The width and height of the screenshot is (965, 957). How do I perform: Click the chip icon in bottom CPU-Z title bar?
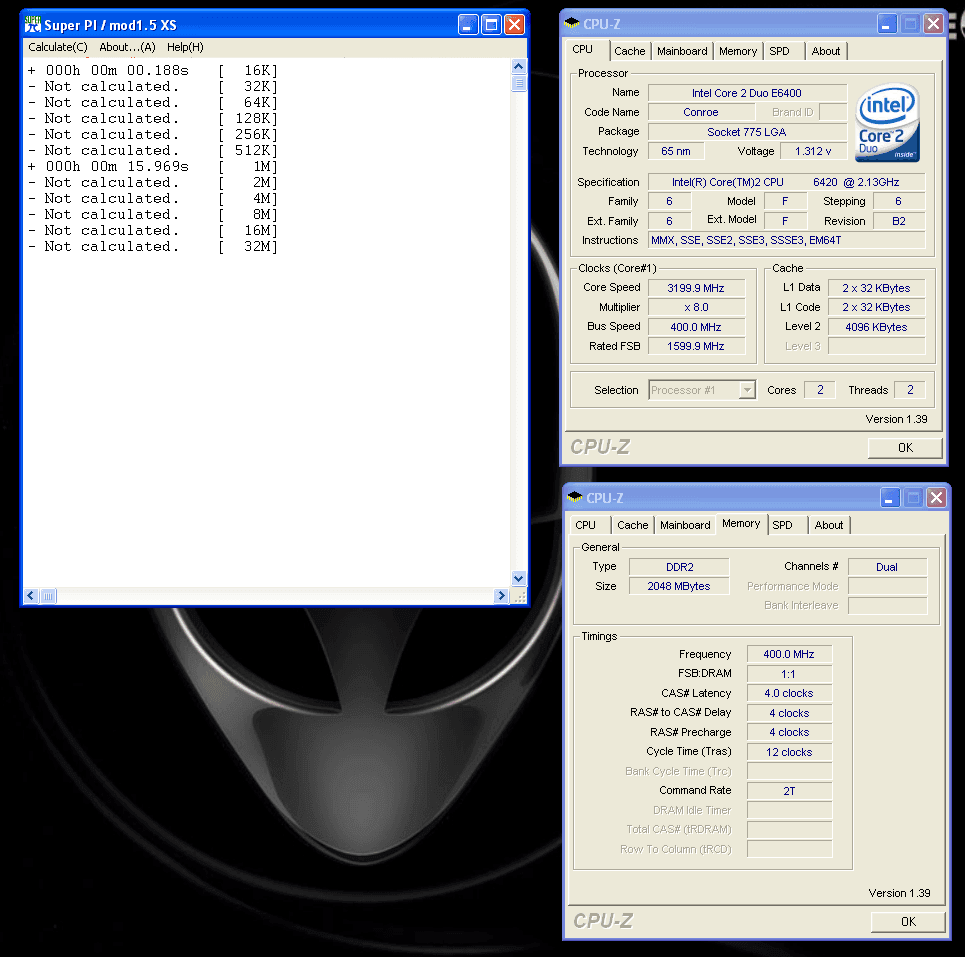tap(575, 497)
